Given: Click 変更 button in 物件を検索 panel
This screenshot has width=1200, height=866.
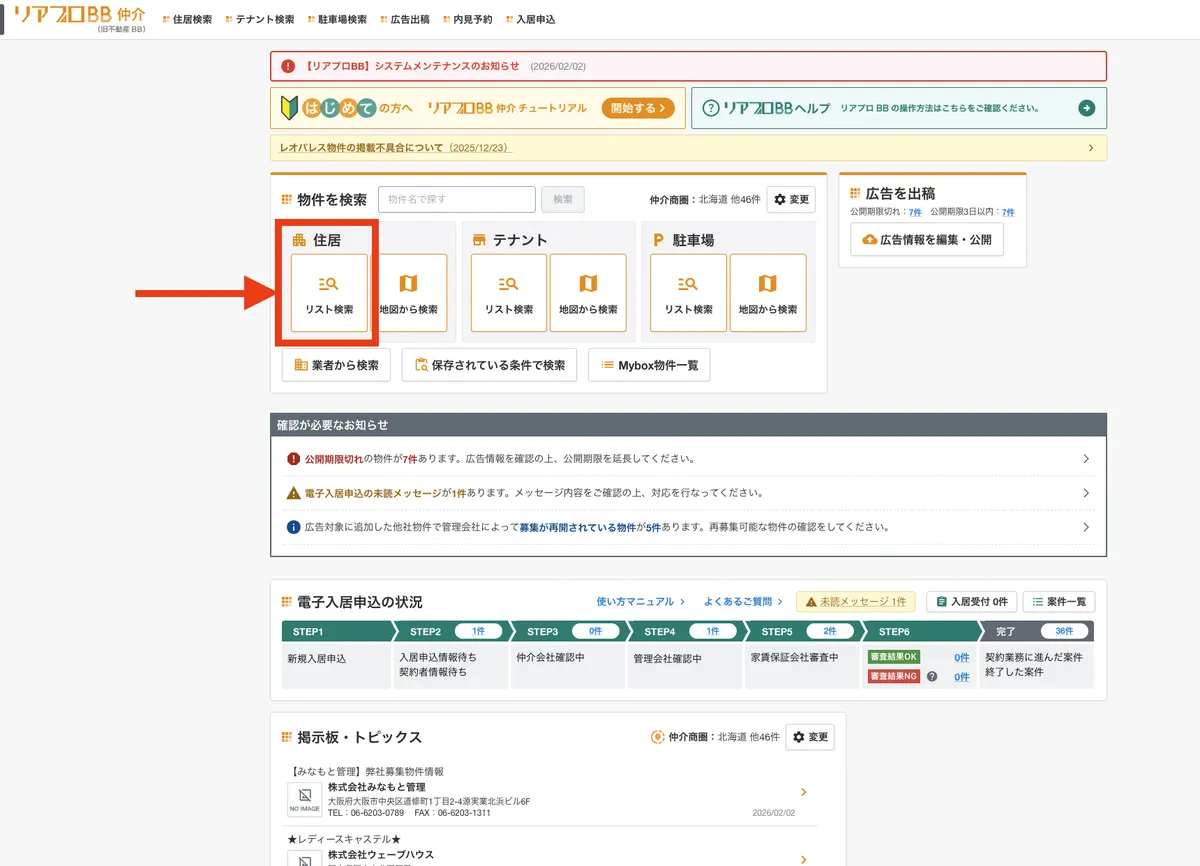Looking at the screenshot, I should tap(791, 199).
